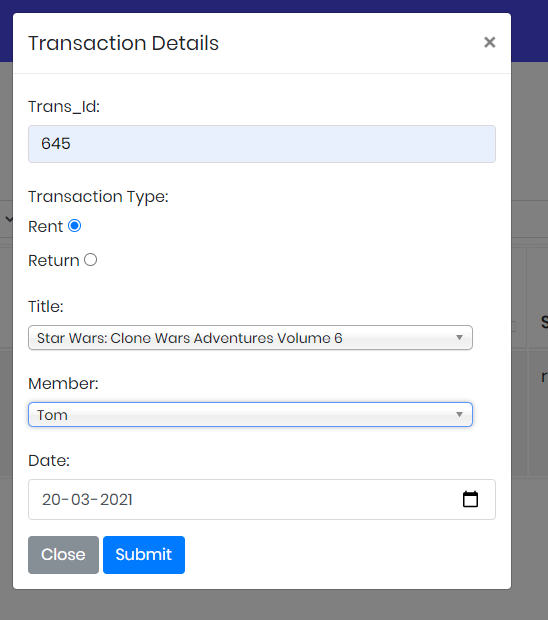
Task: Click the Title: label
Action: (x=46, y=306)
